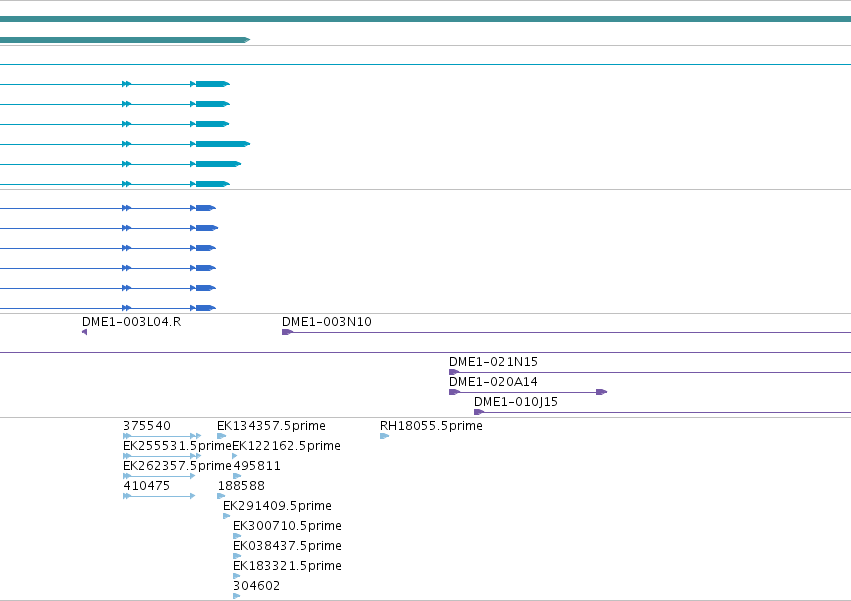Click the longest teal transcript exon block
Viewport: 851px width, 601px height.
(x=223, y=144)
